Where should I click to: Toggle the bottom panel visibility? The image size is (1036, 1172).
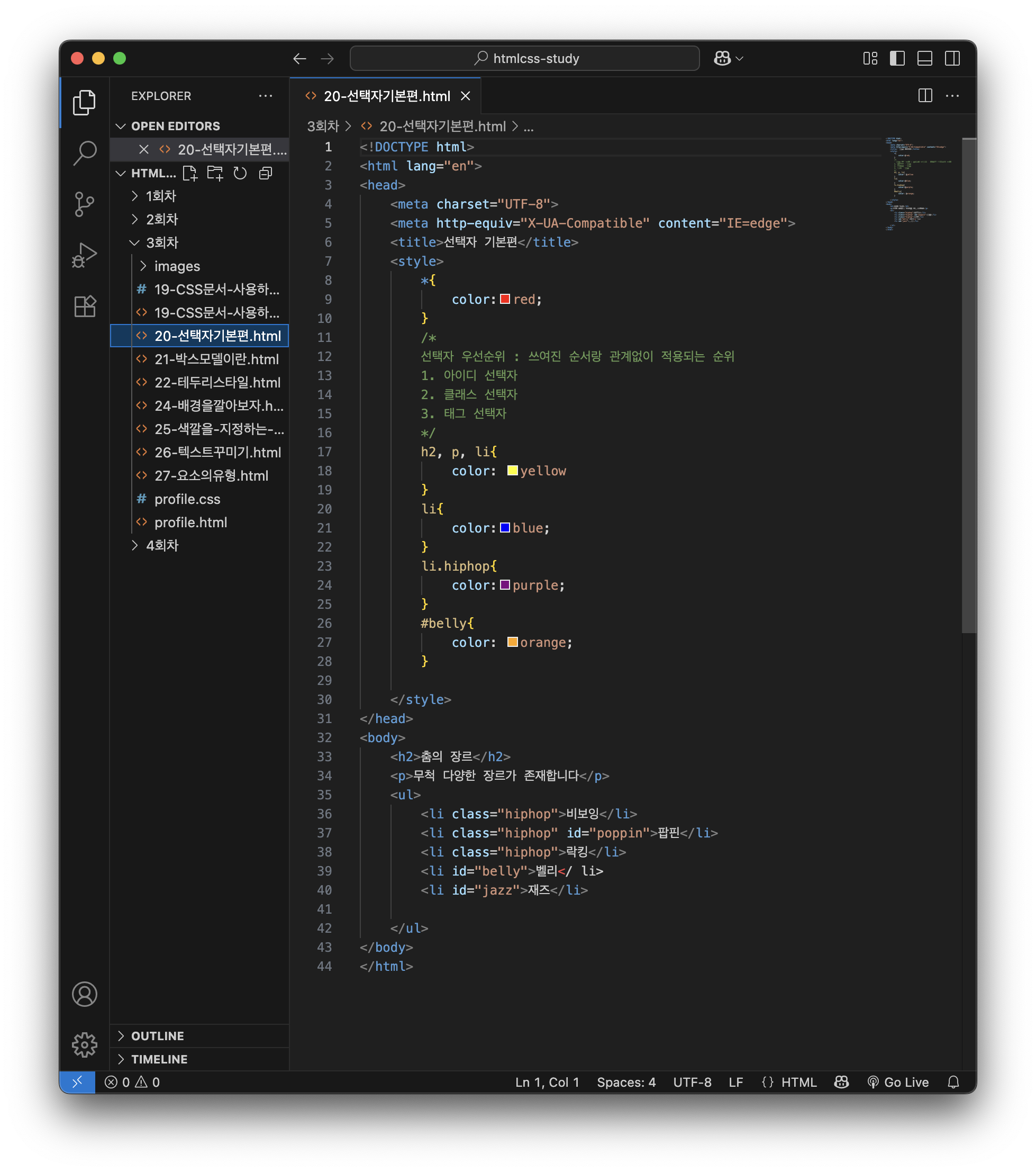click(924, 58)
